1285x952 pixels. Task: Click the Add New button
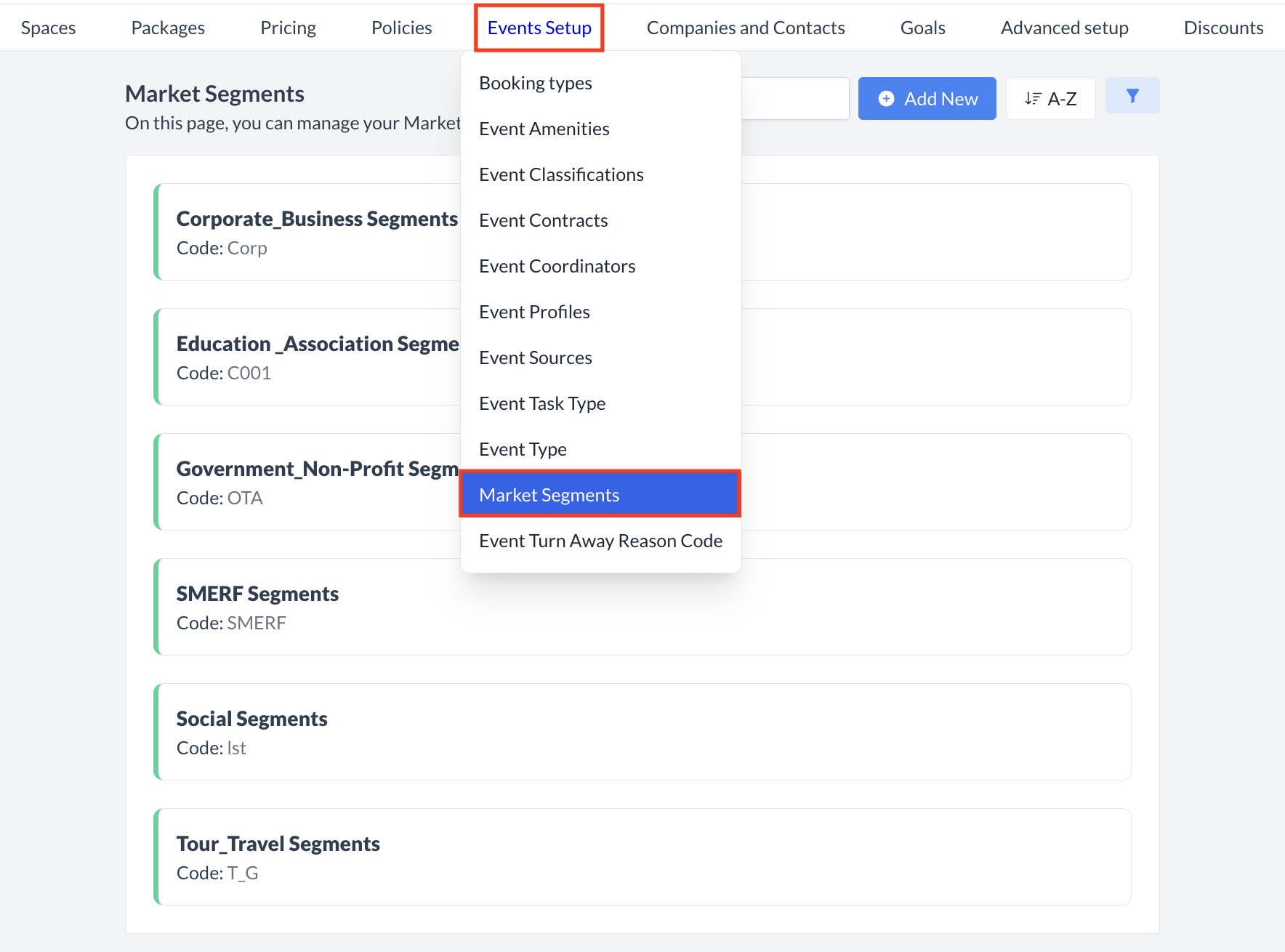click(x=927, y=98)
